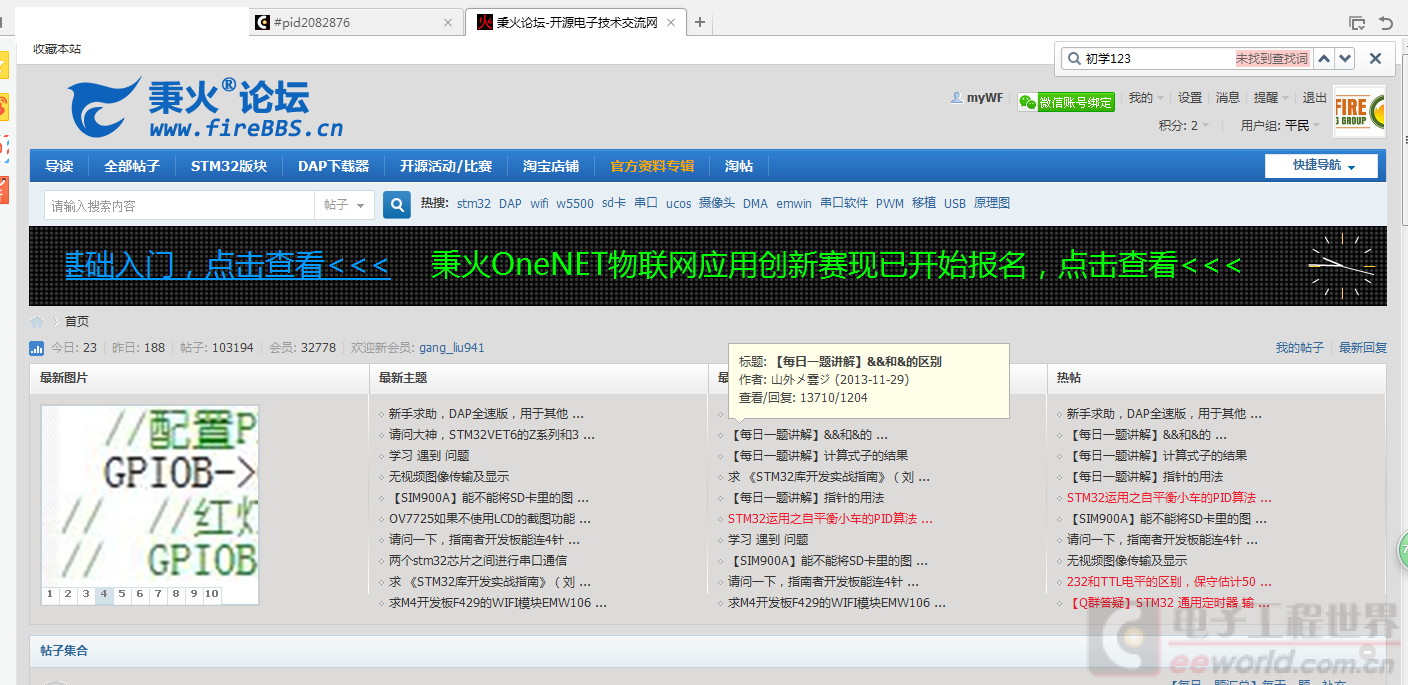
Task: Open the myWF user profile link
Action: pos(985,98)
